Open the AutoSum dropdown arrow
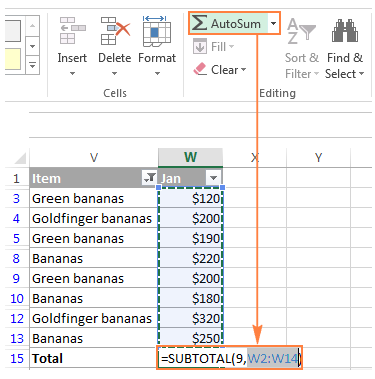The width and height of the screenshot is (375, 379). pyautogui.click(x=273, y=23)
